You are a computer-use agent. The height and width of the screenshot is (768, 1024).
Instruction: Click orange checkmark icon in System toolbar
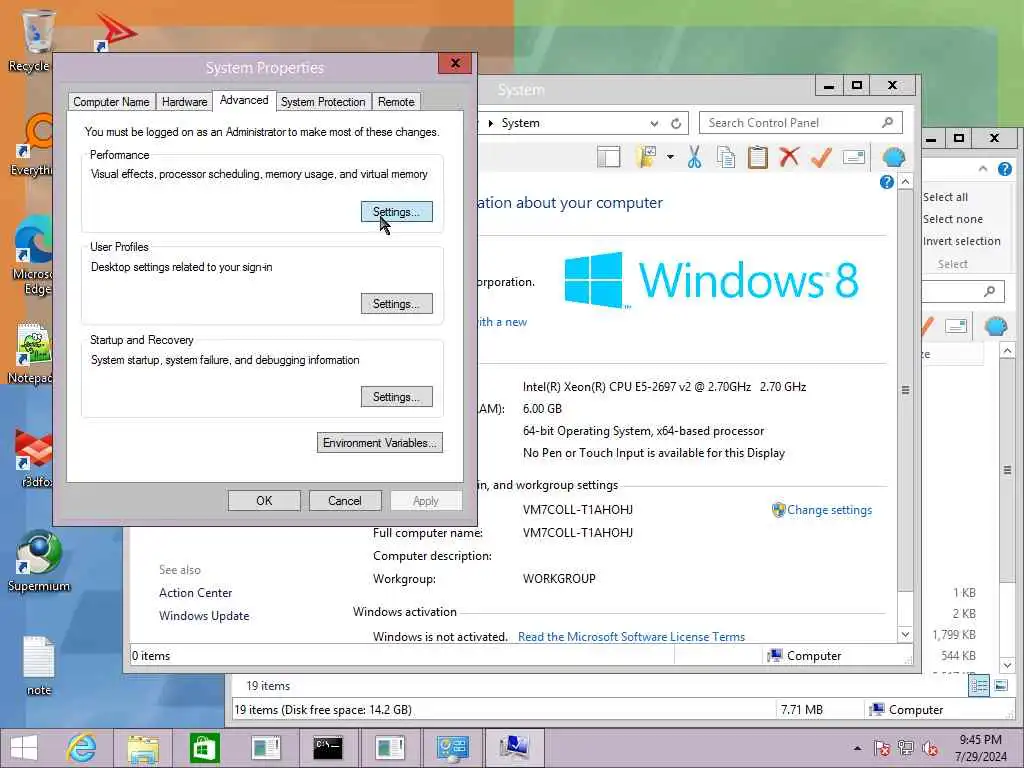point(821,157)
